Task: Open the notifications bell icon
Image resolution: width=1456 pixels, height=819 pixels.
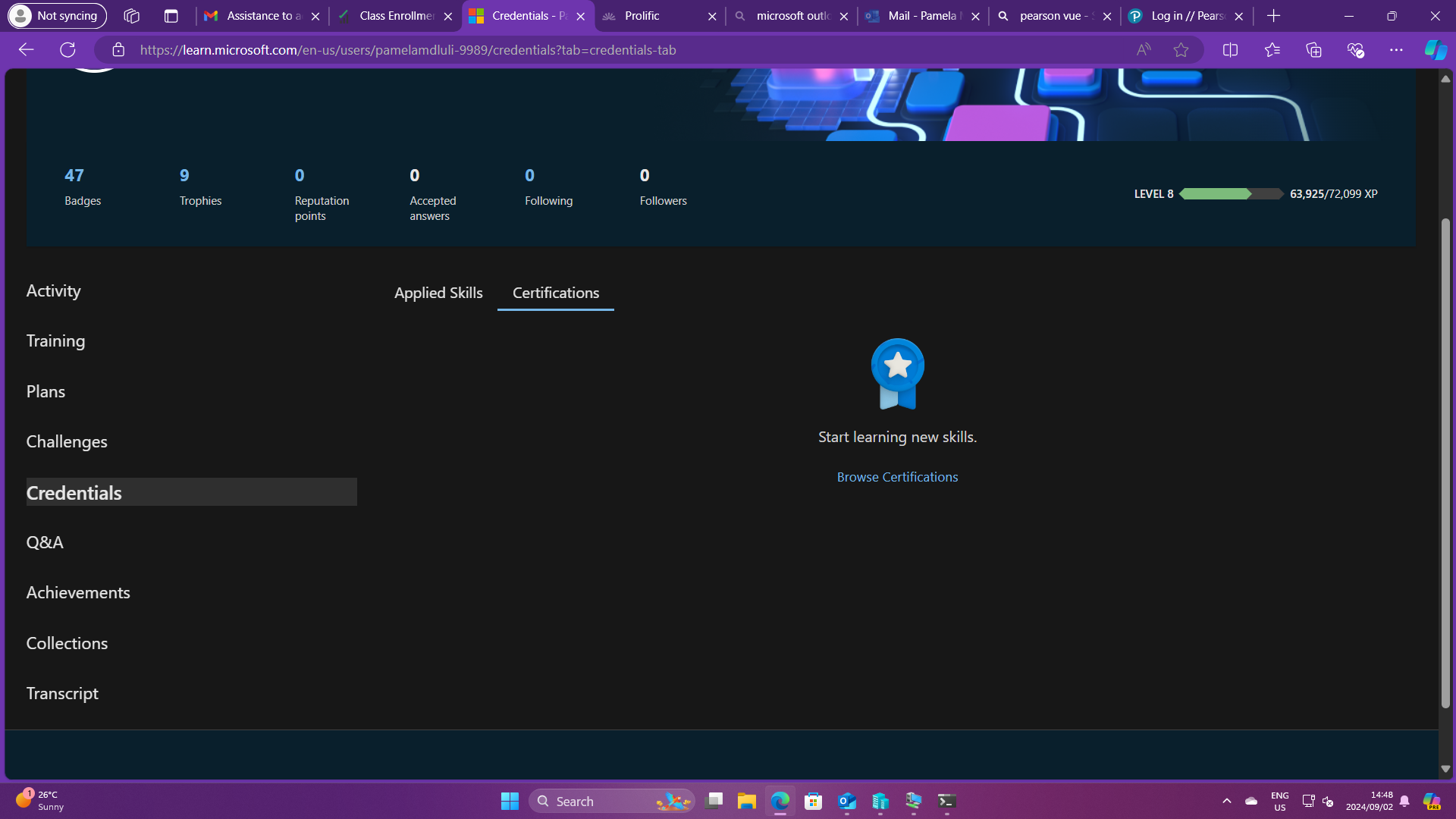Action: [x=1404, y=801]
